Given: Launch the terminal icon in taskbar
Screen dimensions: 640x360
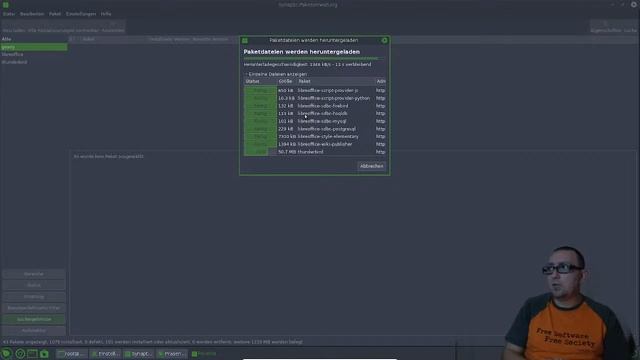Looking at the screenshot, I should pyautogui.click(x=32, y=354).
